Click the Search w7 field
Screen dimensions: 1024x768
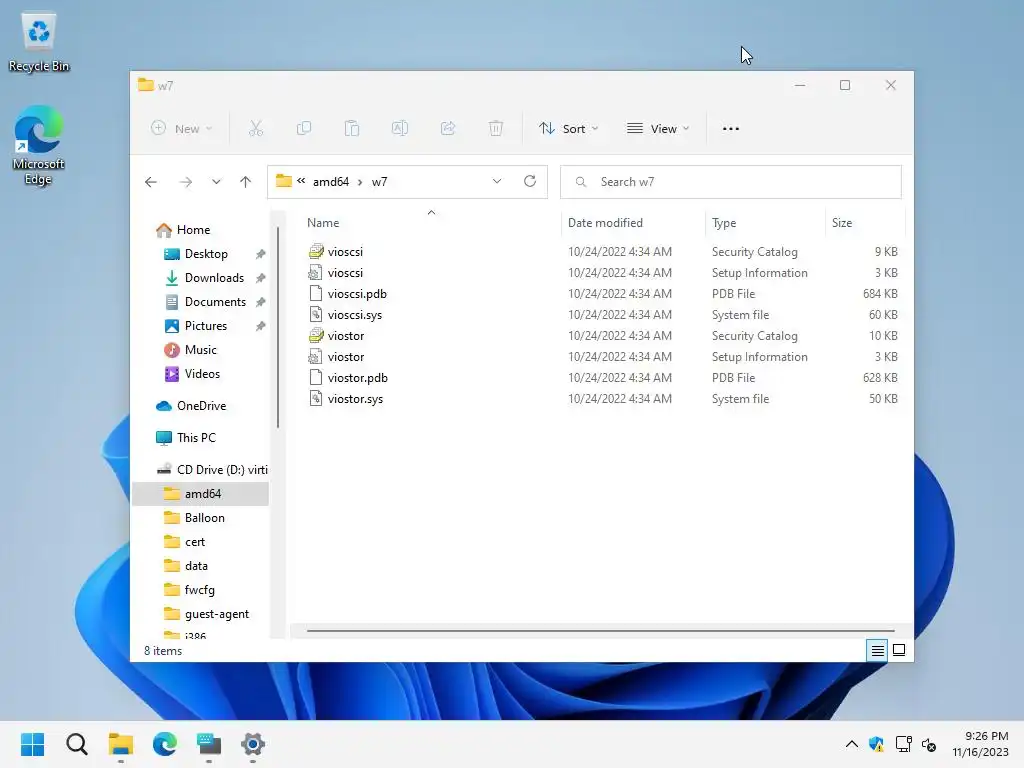pyautogui.click(x=731, y=182)
